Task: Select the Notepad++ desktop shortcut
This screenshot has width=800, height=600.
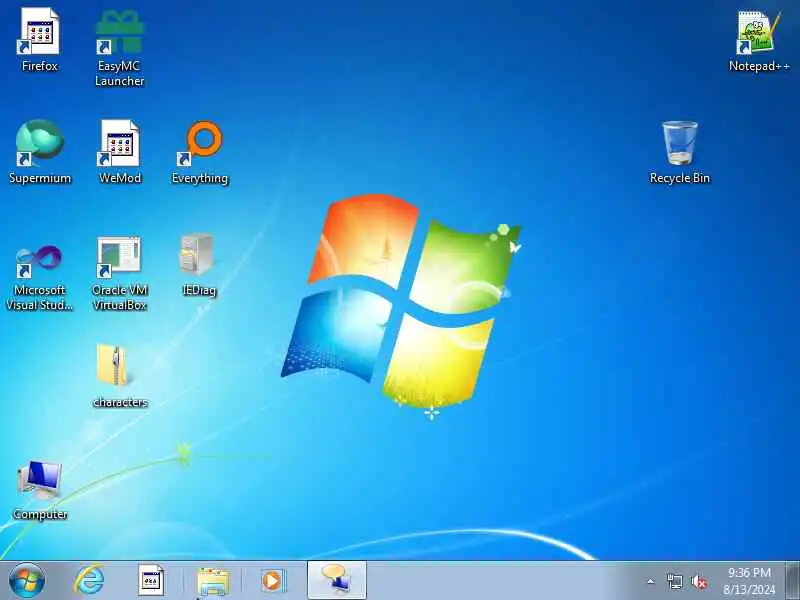Action: click(x=758, y=41)
